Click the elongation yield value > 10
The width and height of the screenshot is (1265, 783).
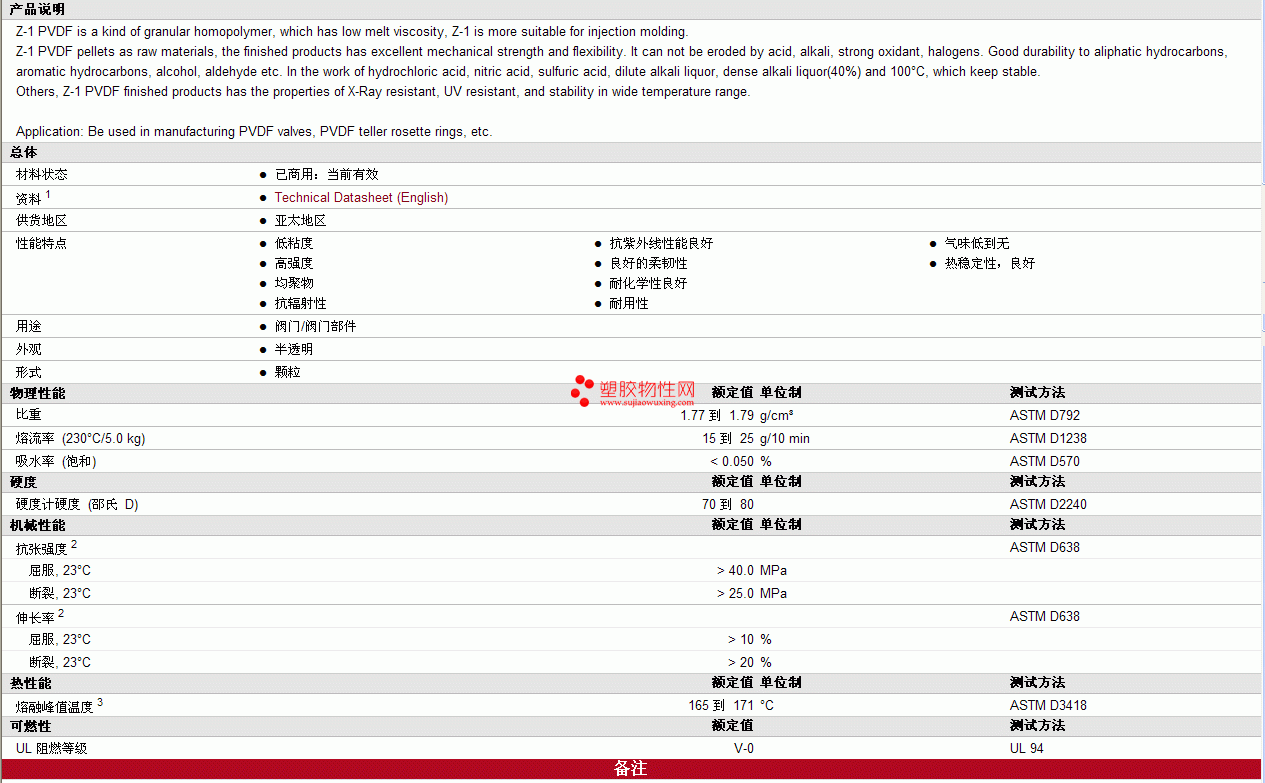coord(741,639)
